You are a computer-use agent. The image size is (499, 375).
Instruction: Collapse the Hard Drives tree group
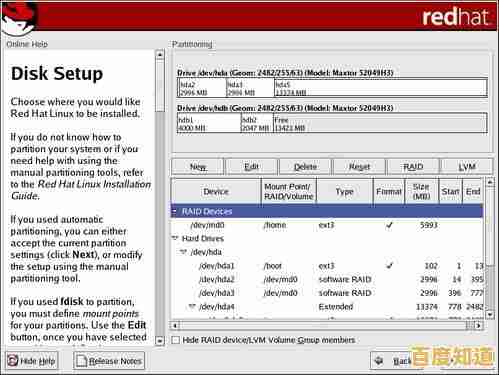175,238
